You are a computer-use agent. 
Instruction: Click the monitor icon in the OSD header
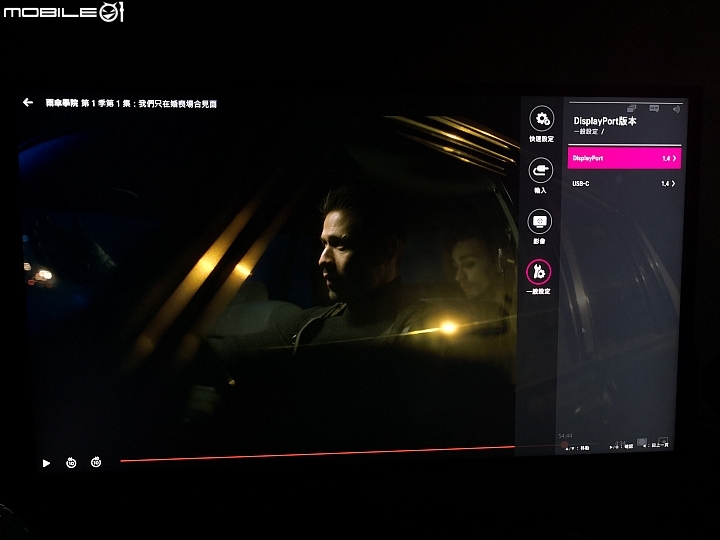654,108
